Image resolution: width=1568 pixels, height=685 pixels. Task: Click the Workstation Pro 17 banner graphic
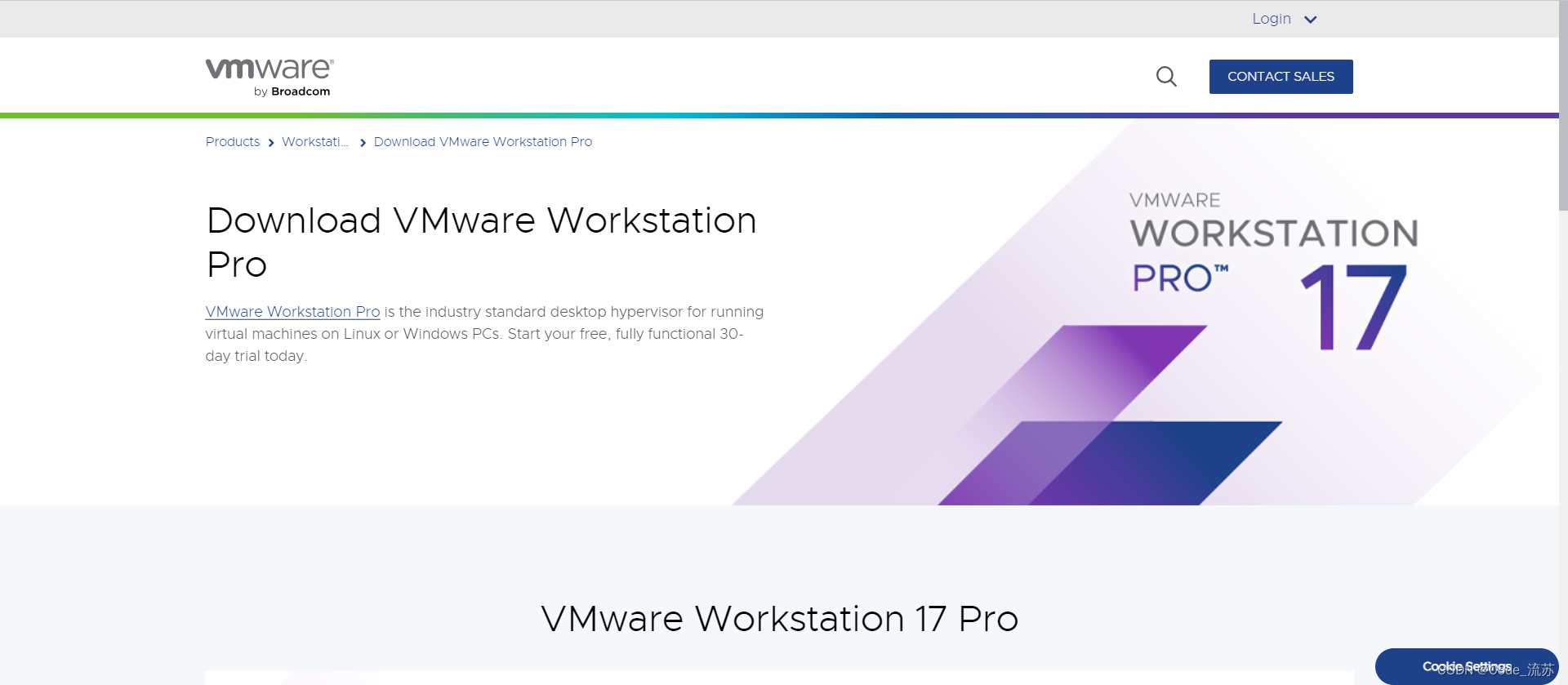pyautogui.click(x=1143, y=312)
